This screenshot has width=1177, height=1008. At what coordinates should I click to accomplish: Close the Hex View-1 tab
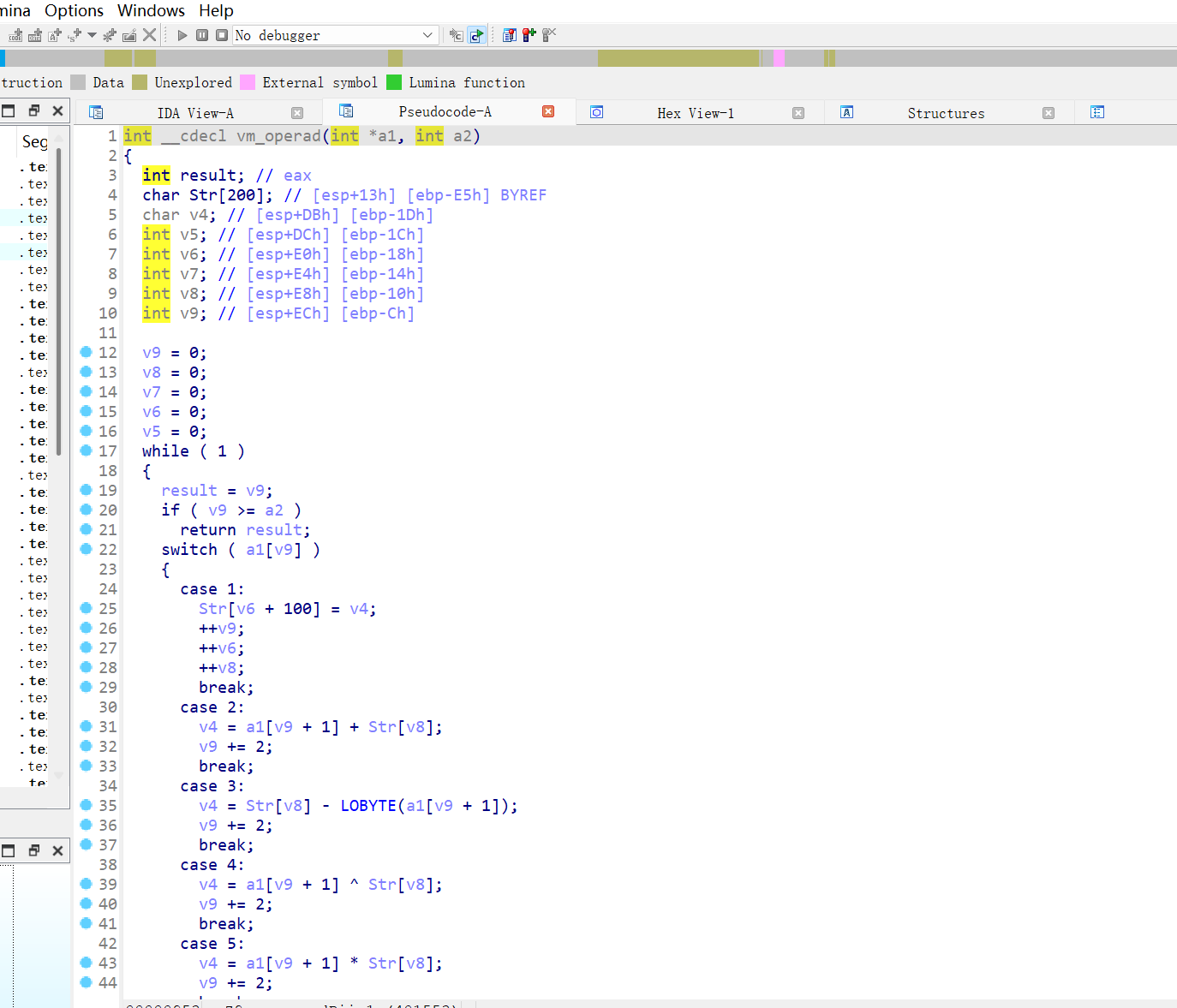[x=798, y=113]
